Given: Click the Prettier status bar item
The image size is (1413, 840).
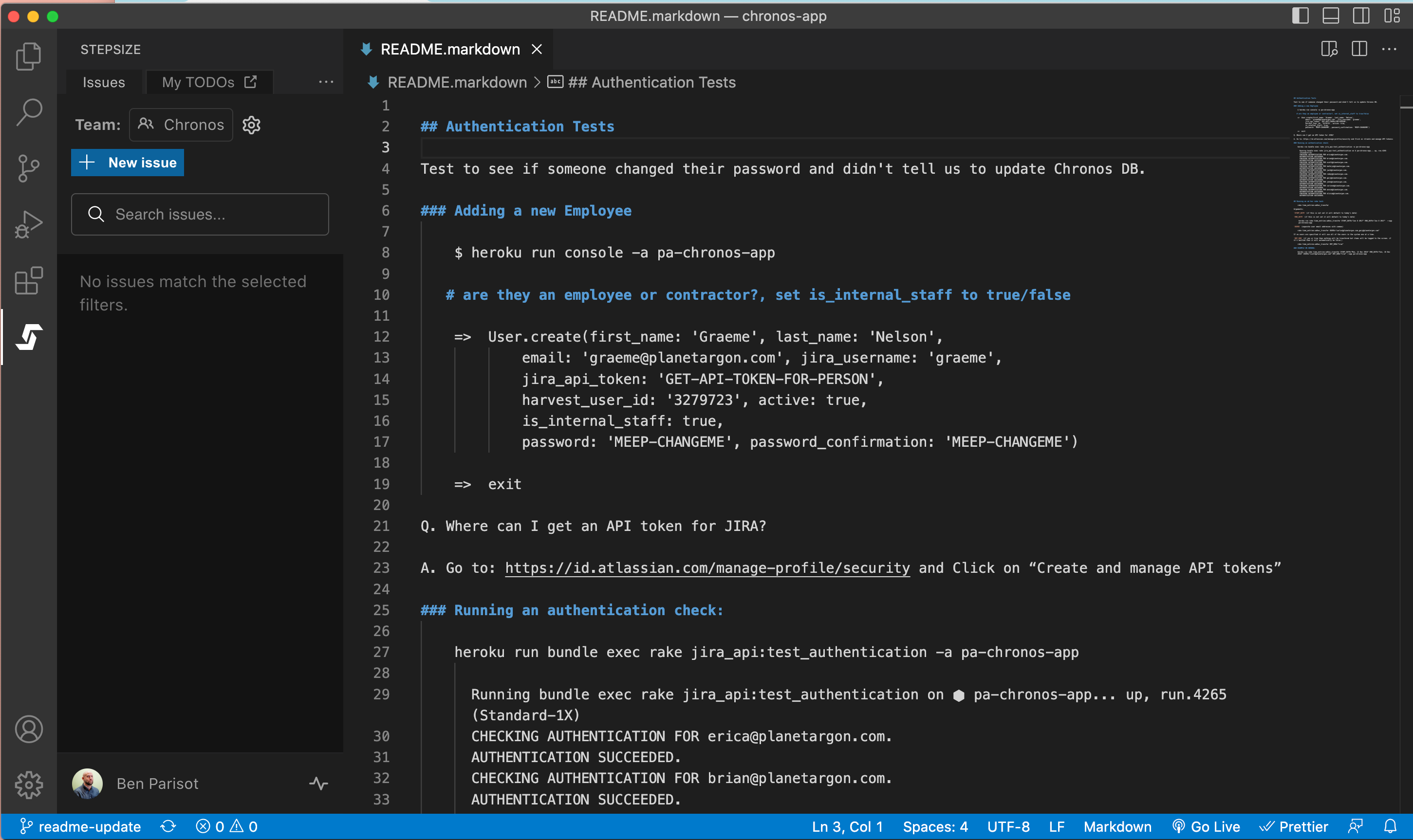Looking at the screenshot, I should (1294, 826).
